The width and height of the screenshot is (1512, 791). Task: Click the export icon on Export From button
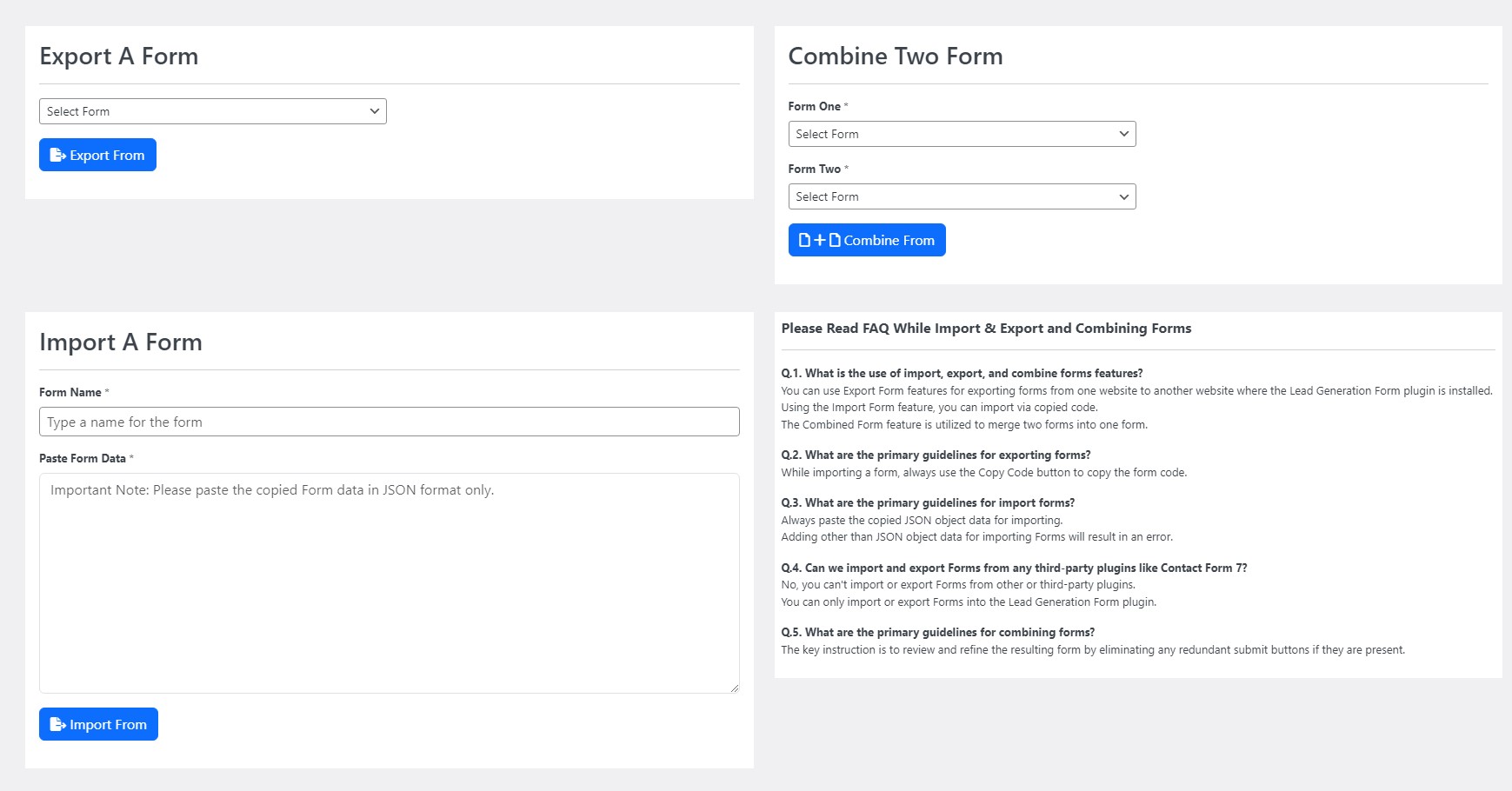tap(57, 156)
